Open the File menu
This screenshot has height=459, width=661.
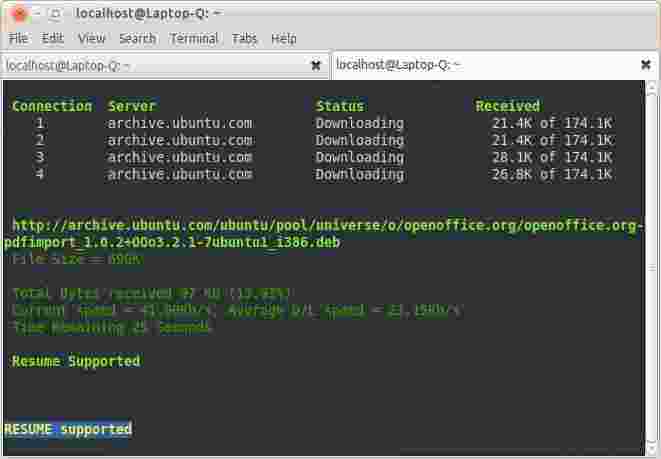(18, 39)
